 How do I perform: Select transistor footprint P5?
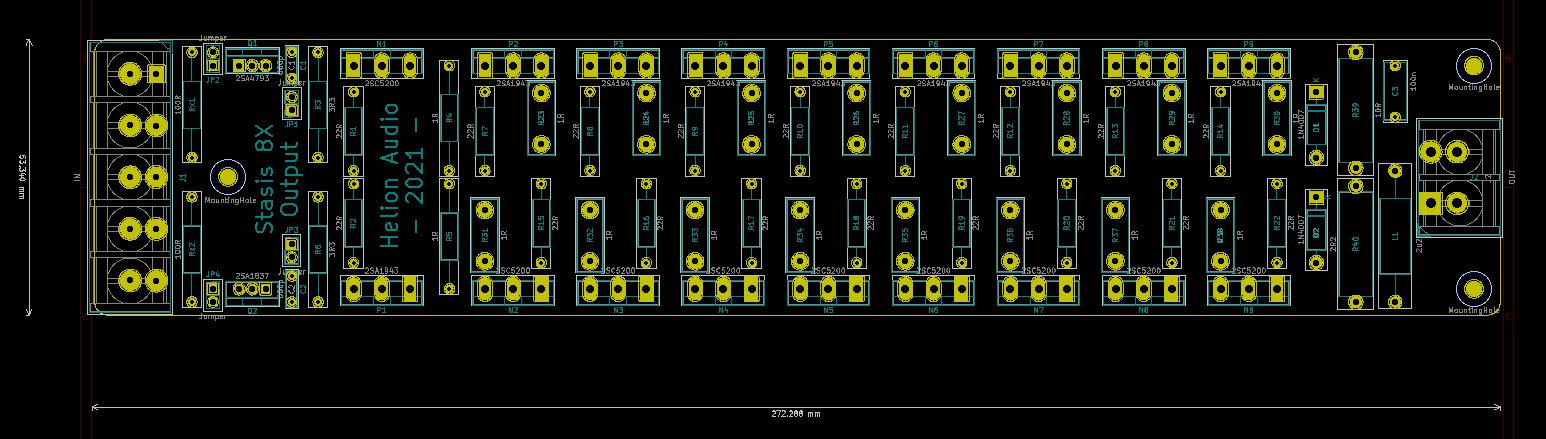pyautogui.click(x=828, y=64)
